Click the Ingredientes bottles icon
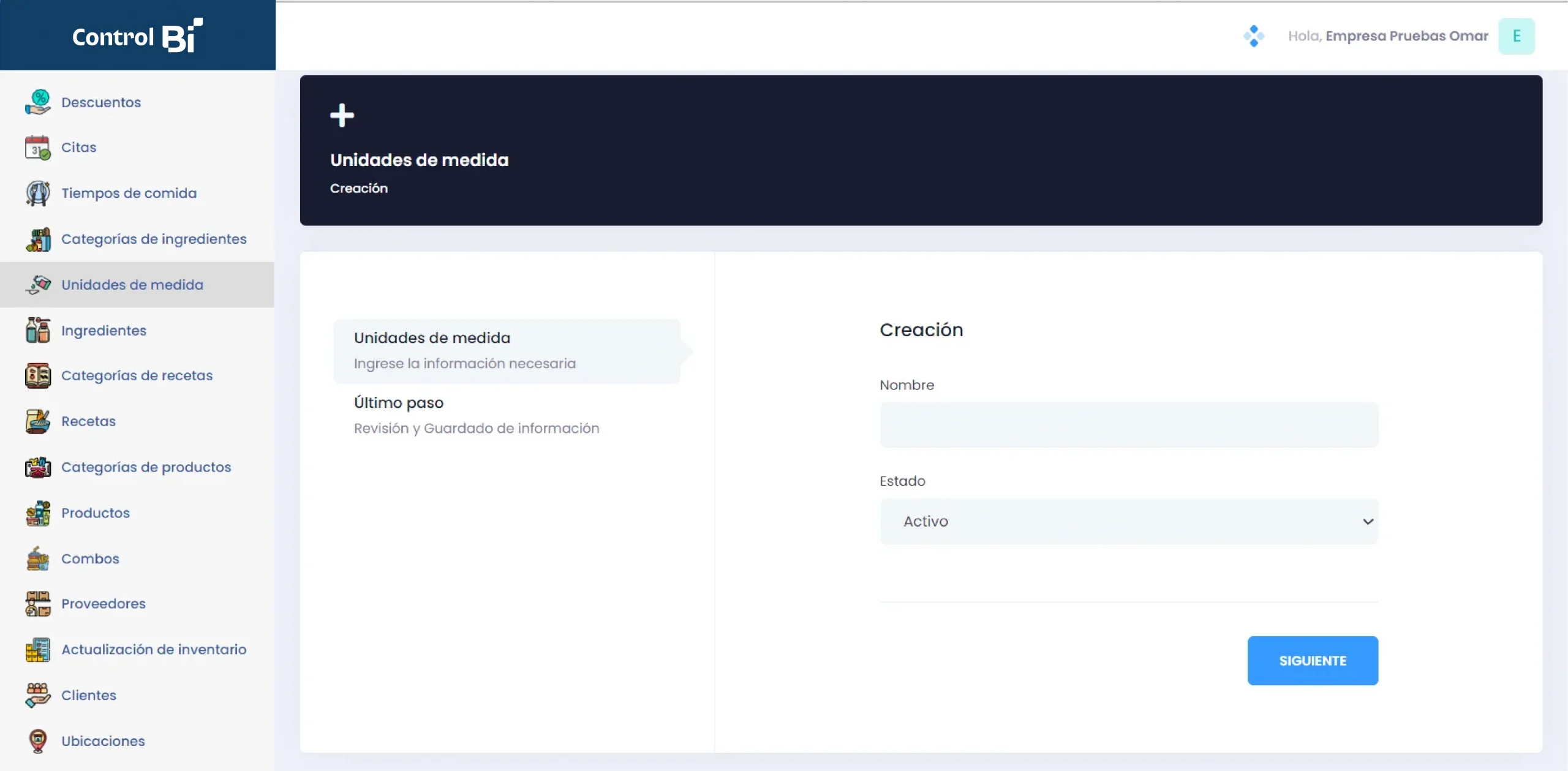Viewport: 1568px width, 771px height. 38,330
